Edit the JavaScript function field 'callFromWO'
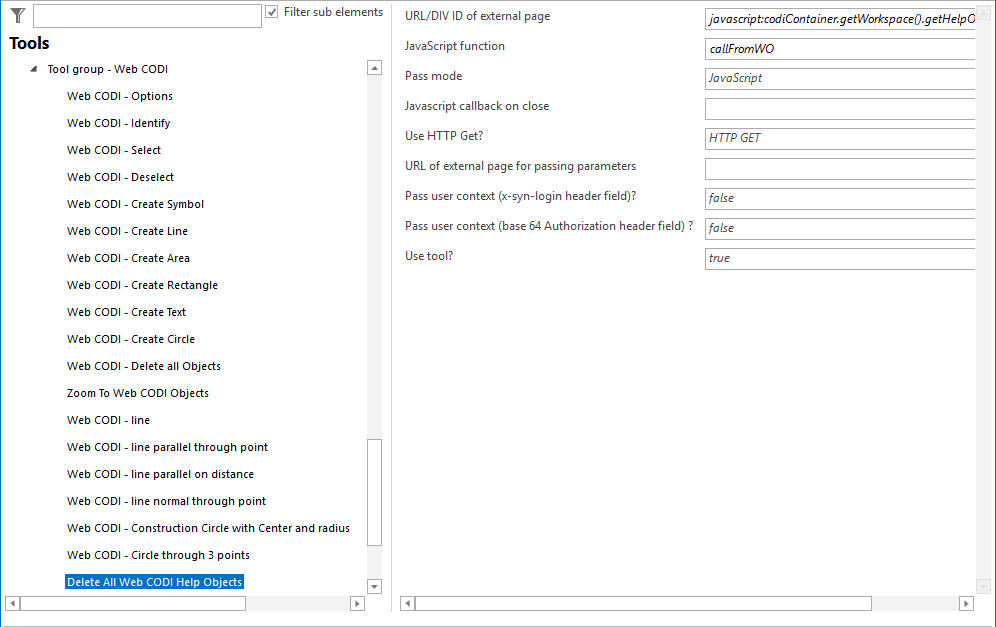Image resolution: width=996 pixels, height=627 pixels. pyautogui.click(x=840, y=48)
